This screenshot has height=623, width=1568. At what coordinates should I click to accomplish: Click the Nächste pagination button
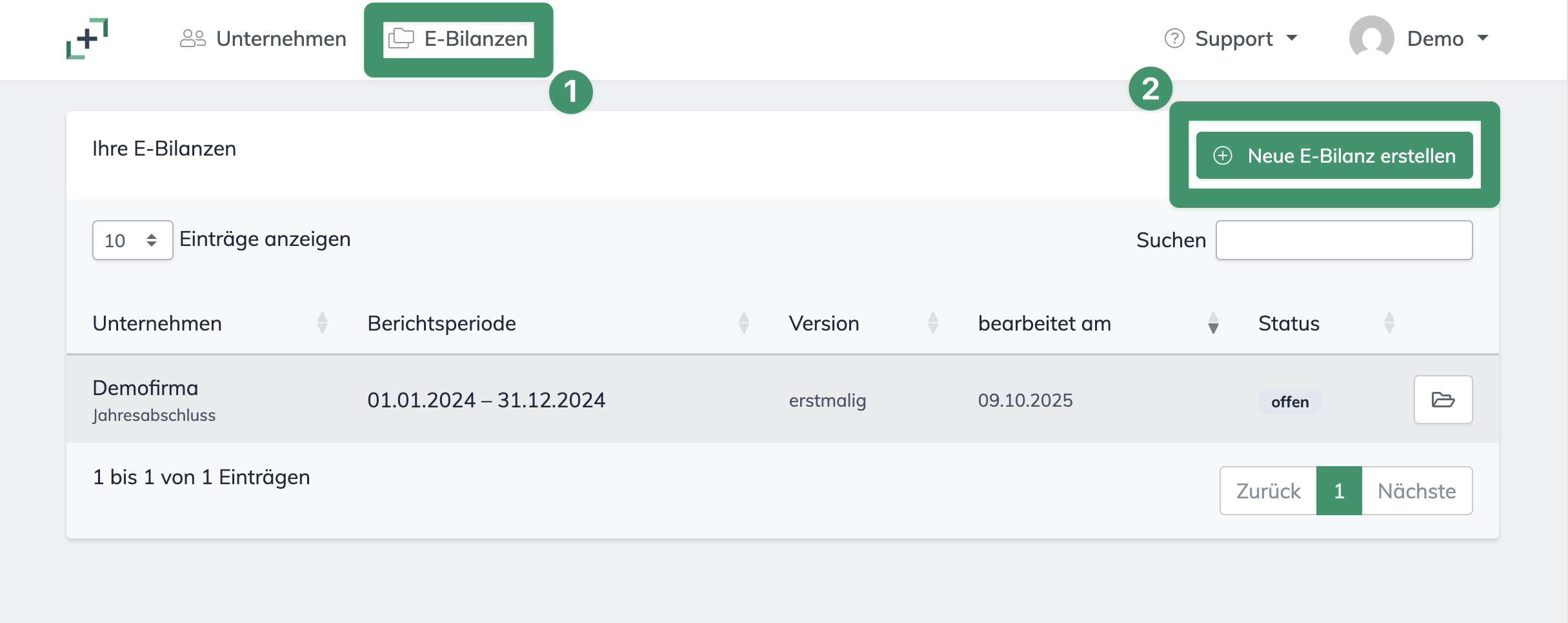(1416, 491)
